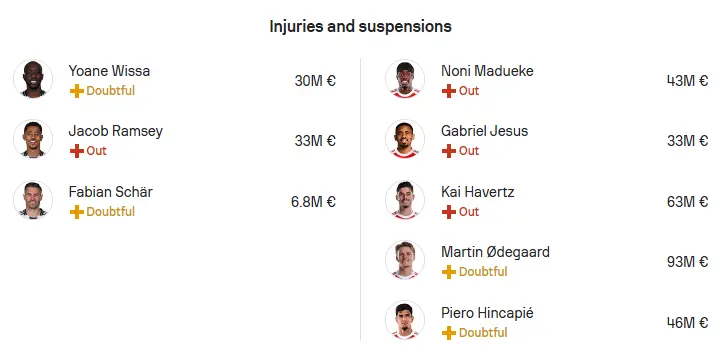The height and width of the screenshot is (360, 721).
Task: Click the red out icon under Kai Havertz
Action: pyautogui.click(x=449, y=212)
